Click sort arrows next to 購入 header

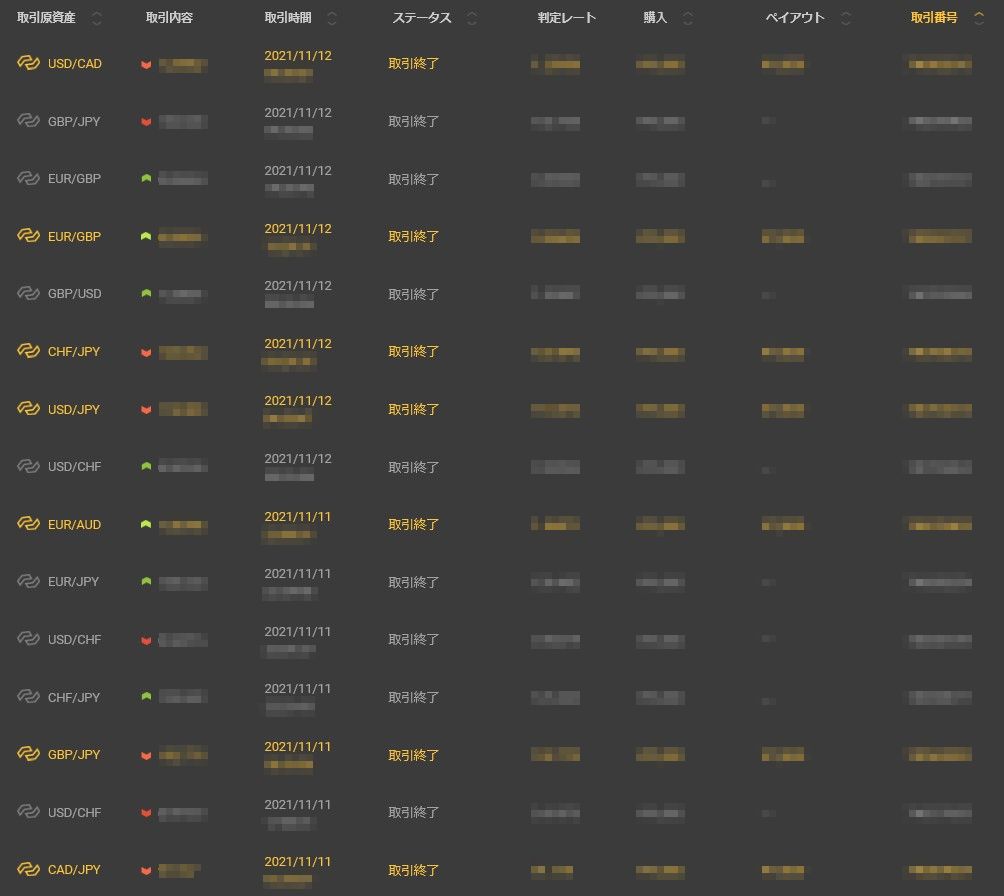point(688,18)
